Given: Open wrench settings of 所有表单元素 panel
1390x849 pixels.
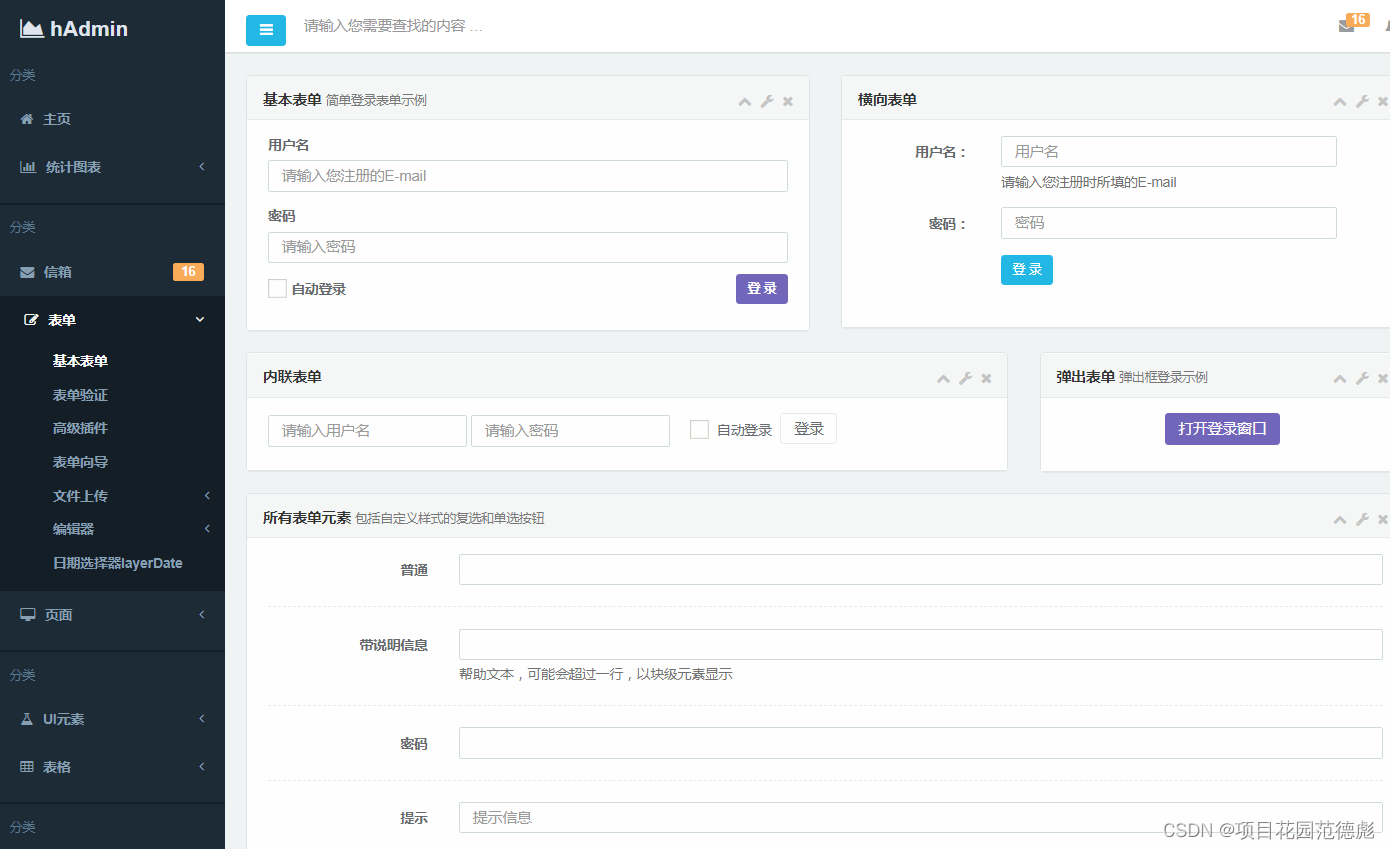Looking at the screenshot, I should click(x=1362, y=519).
